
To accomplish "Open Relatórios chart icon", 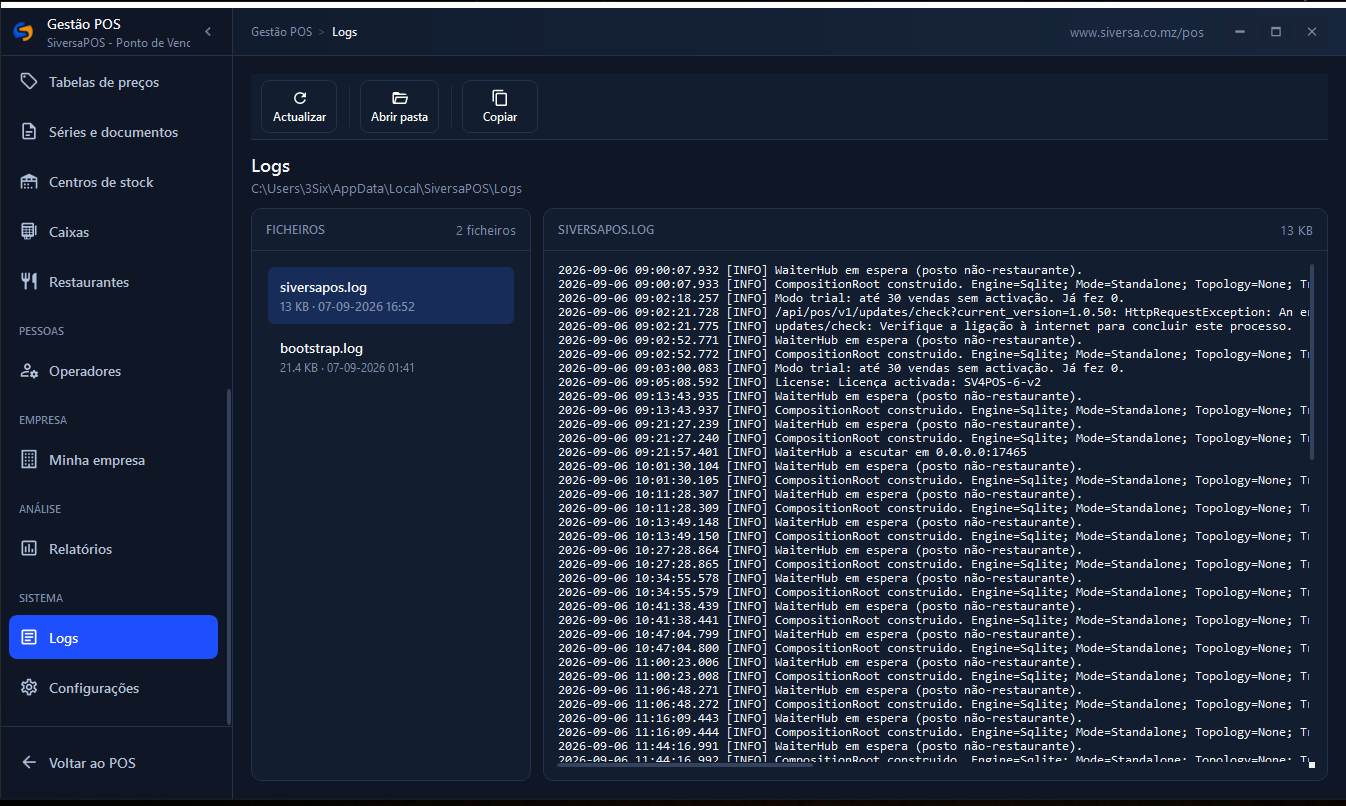I will [29, 549].
